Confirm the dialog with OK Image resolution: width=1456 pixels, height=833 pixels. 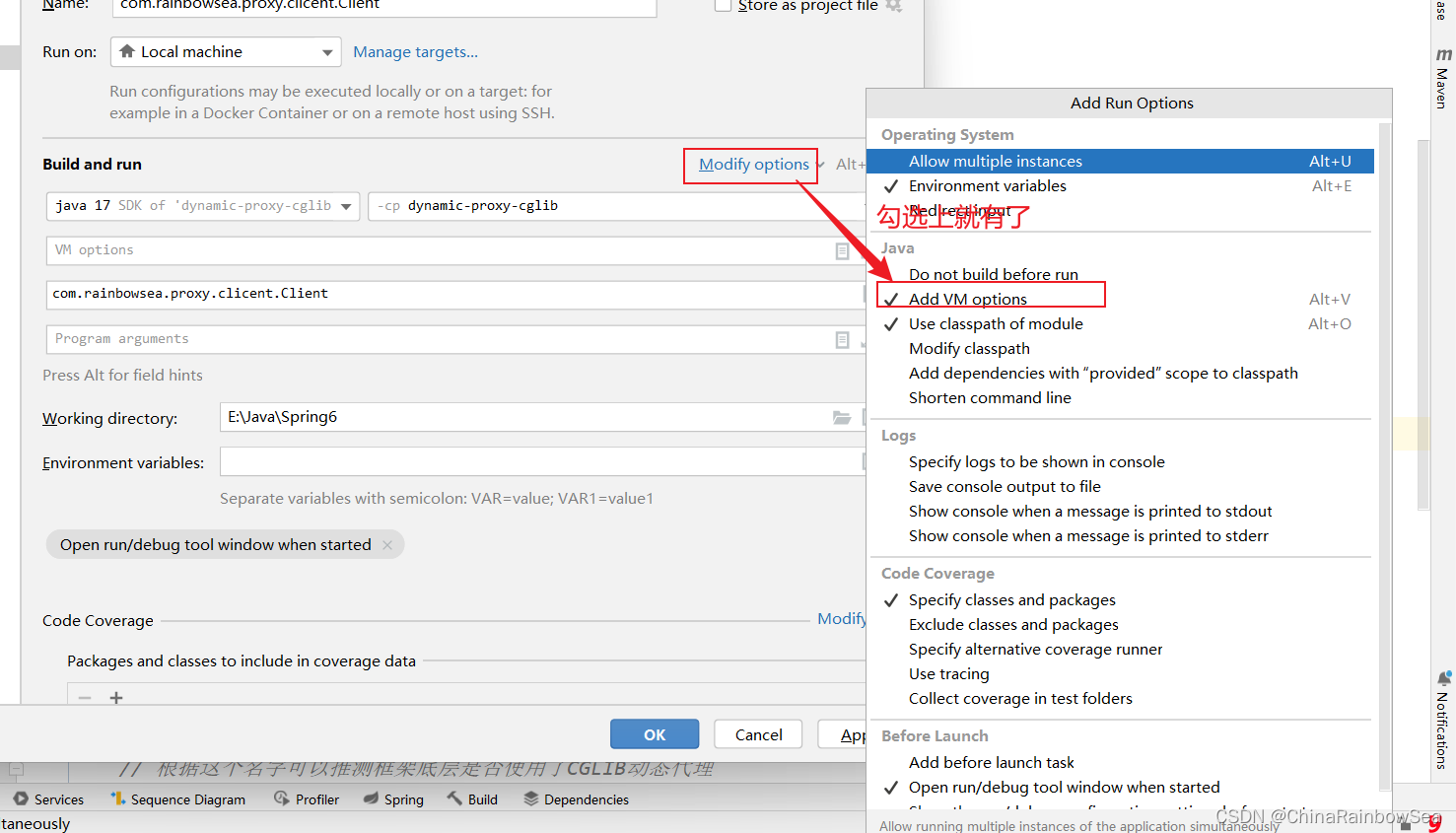click(x=655, y=734)
